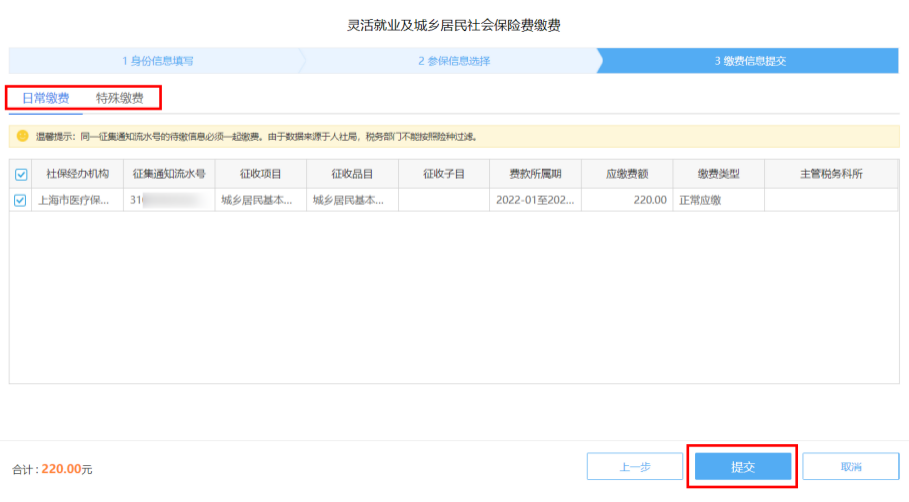Click the 费款所属期 column header

pyautogui.click(x=535, y=174)
